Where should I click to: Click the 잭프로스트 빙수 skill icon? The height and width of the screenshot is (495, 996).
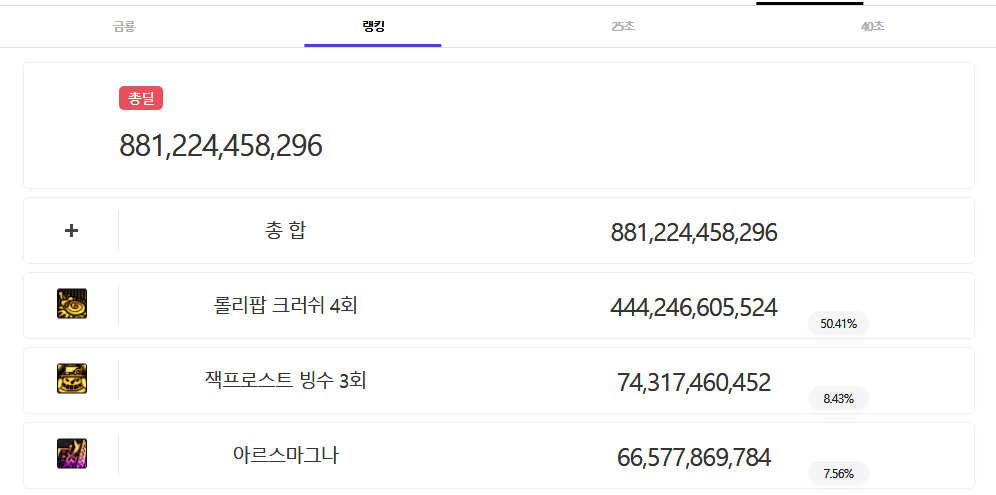72,378
